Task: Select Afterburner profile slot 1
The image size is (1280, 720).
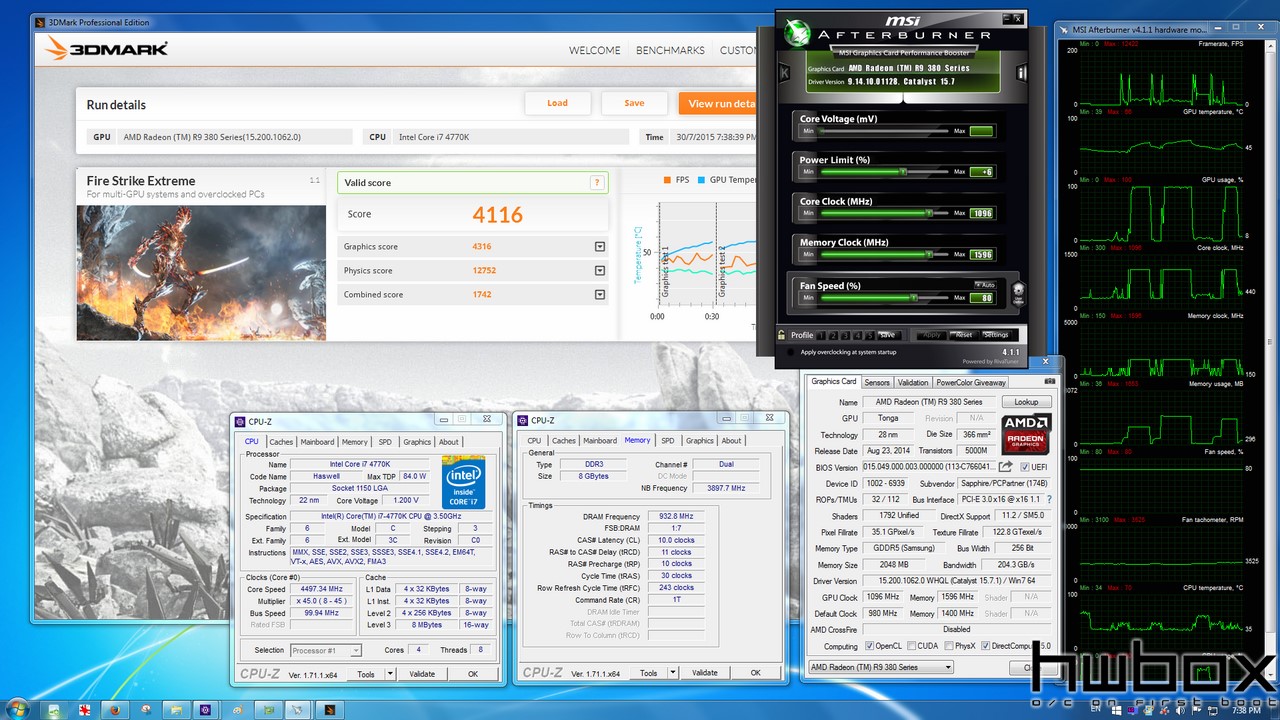Action: point(822,335)
